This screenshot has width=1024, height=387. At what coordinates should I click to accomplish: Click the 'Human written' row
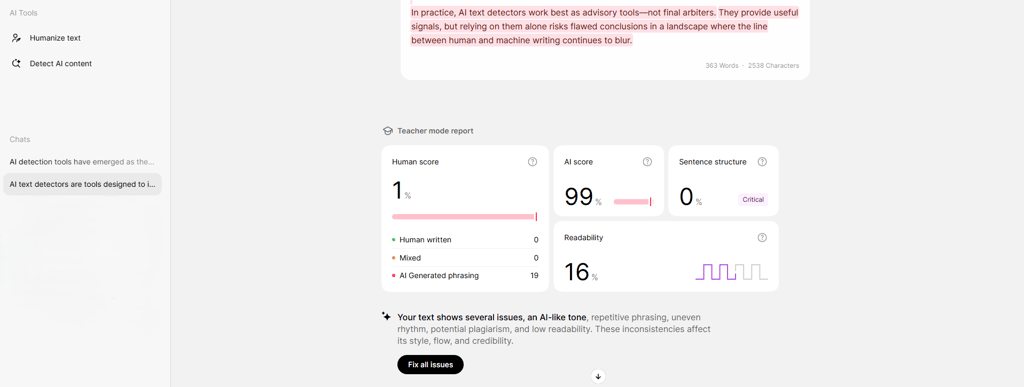[465, 240]
